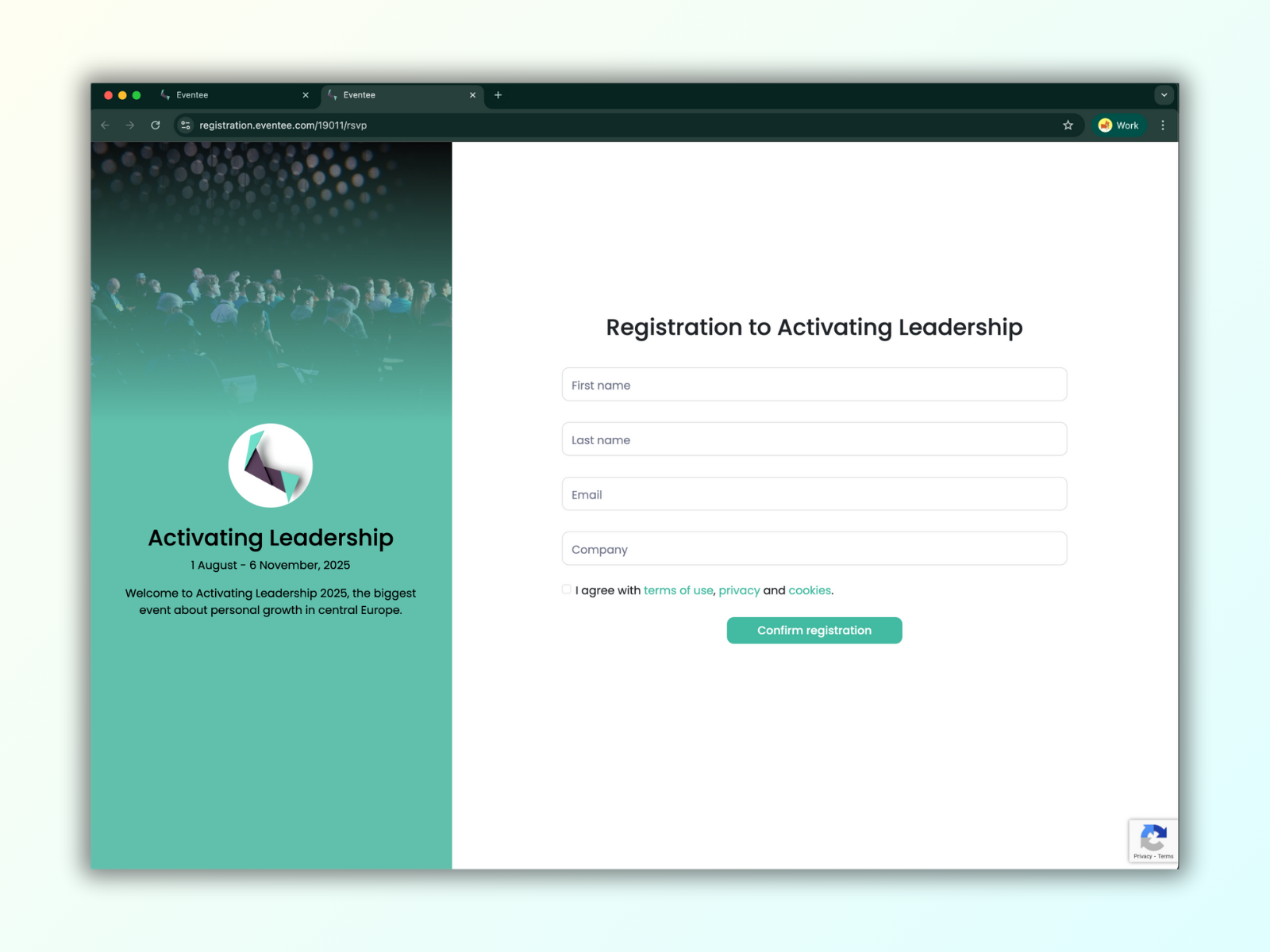The height and width of the screenshot is (952, 1270).
Task: Open the terms of use link
Action: point(679,590)
